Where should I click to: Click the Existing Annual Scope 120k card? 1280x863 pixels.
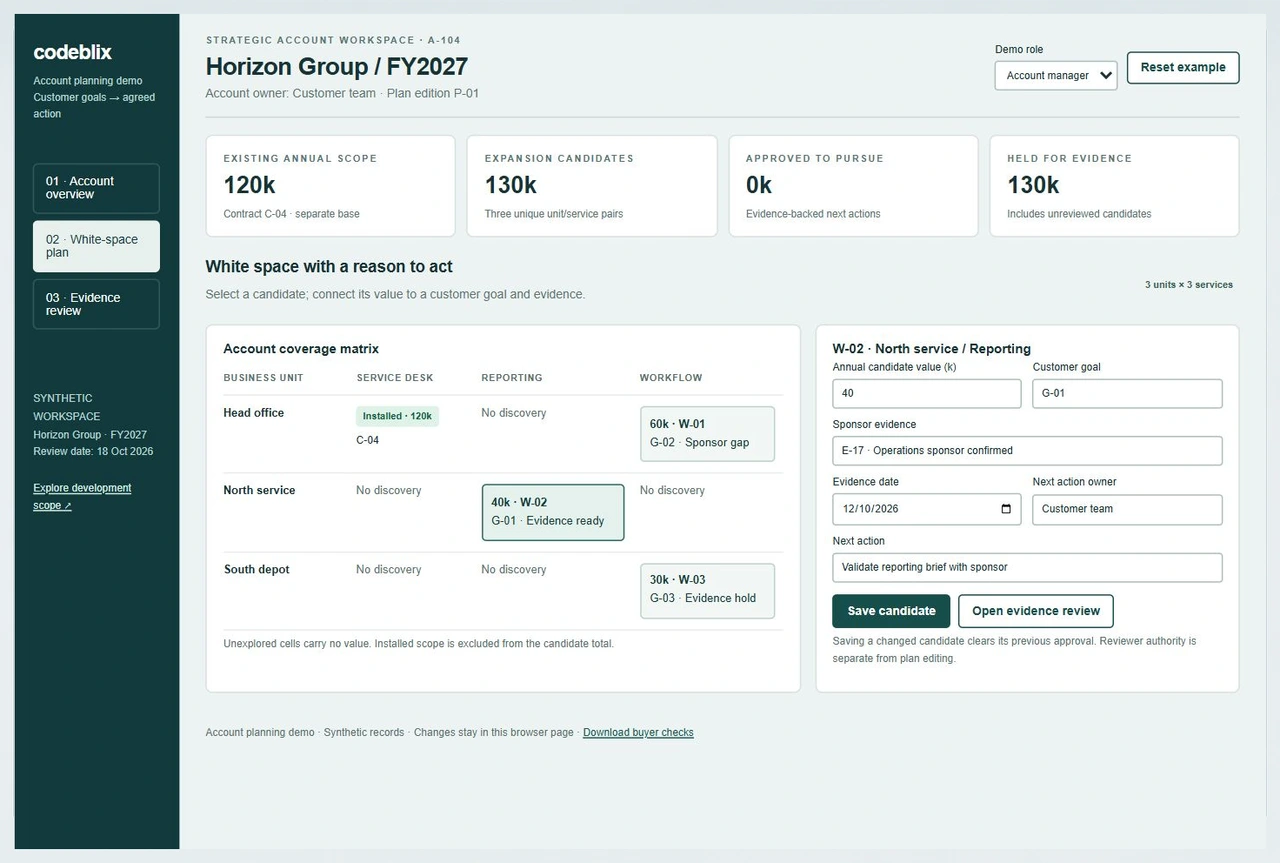pyautogui.click(x=330, y=186)
